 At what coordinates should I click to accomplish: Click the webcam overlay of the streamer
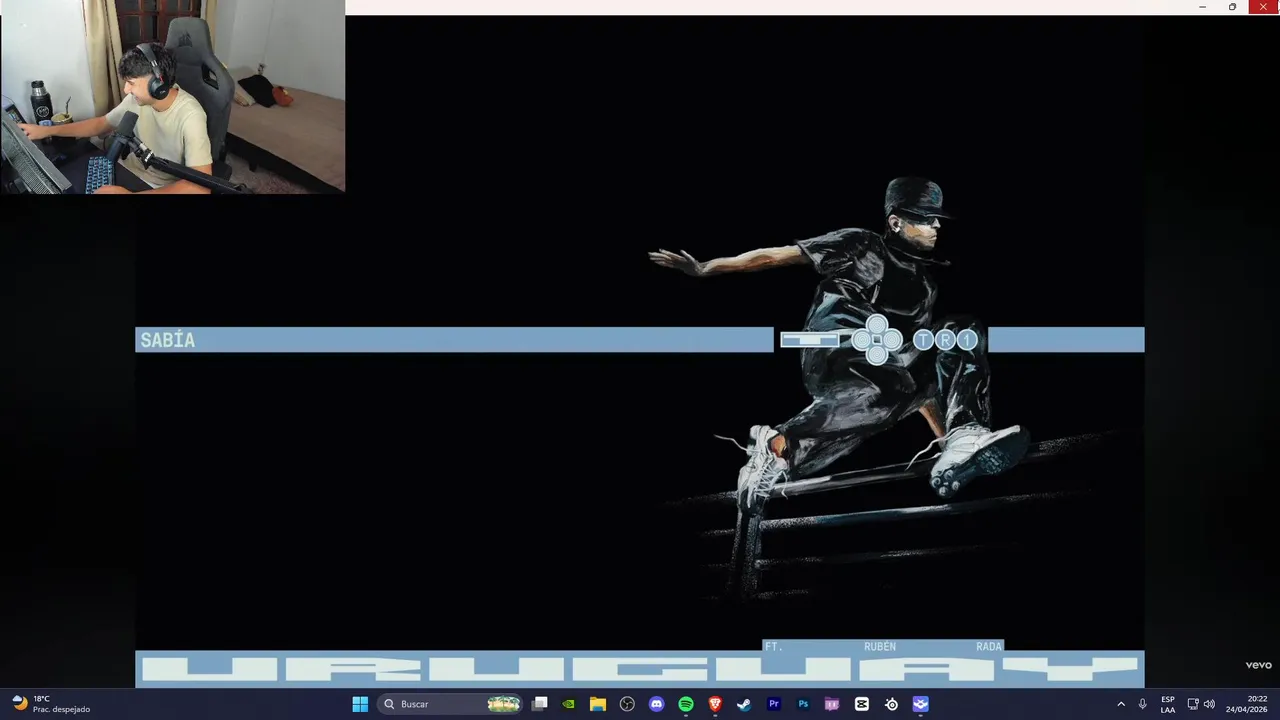click(x=172, y=96)
